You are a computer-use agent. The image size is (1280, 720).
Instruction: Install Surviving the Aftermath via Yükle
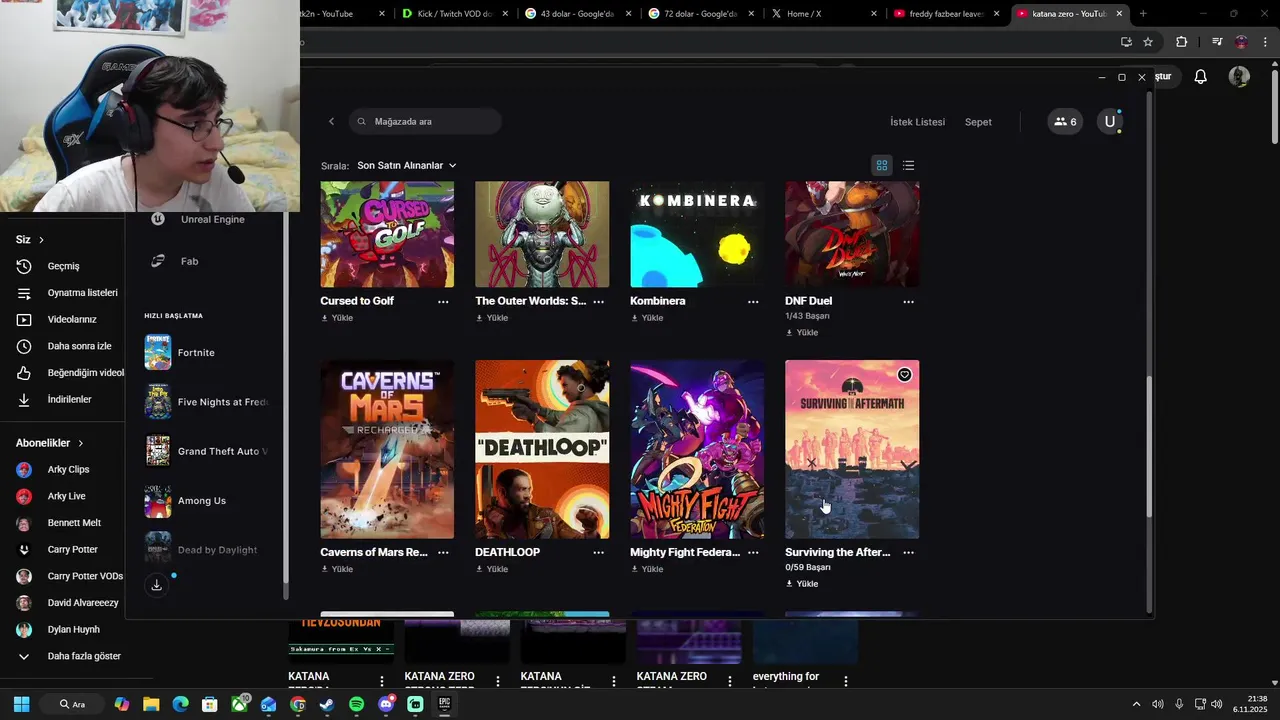tap(802, 583)
